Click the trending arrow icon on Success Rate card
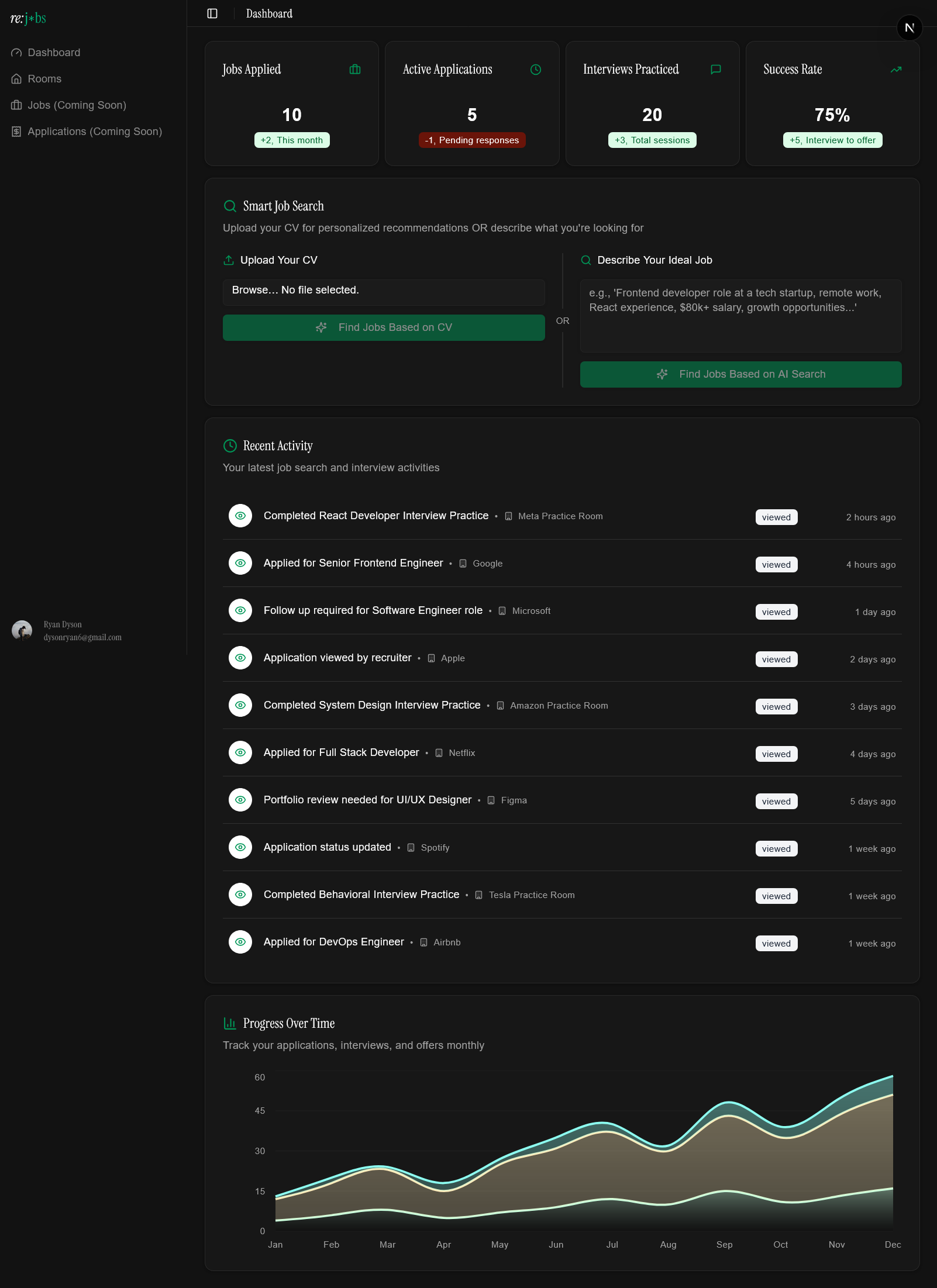The image size is (937, 1288). [895, 69]
